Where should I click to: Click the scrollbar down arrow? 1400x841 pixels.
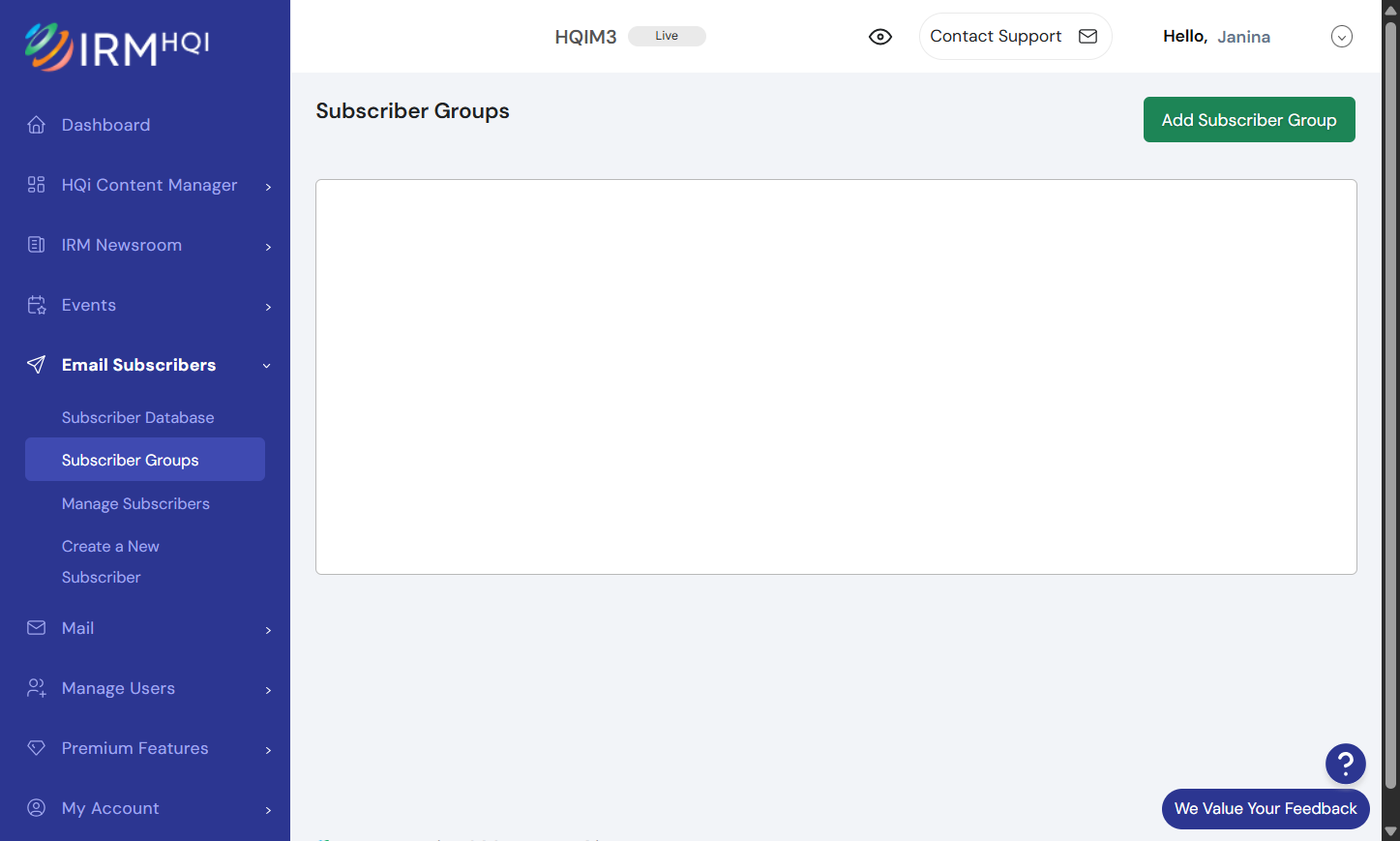(1391, 831)
